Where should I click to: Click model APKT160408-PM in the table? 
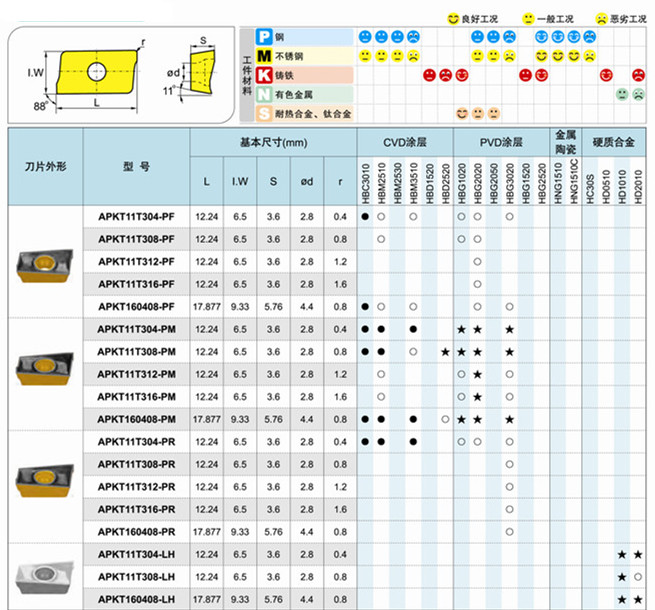[x=136, y=419]
